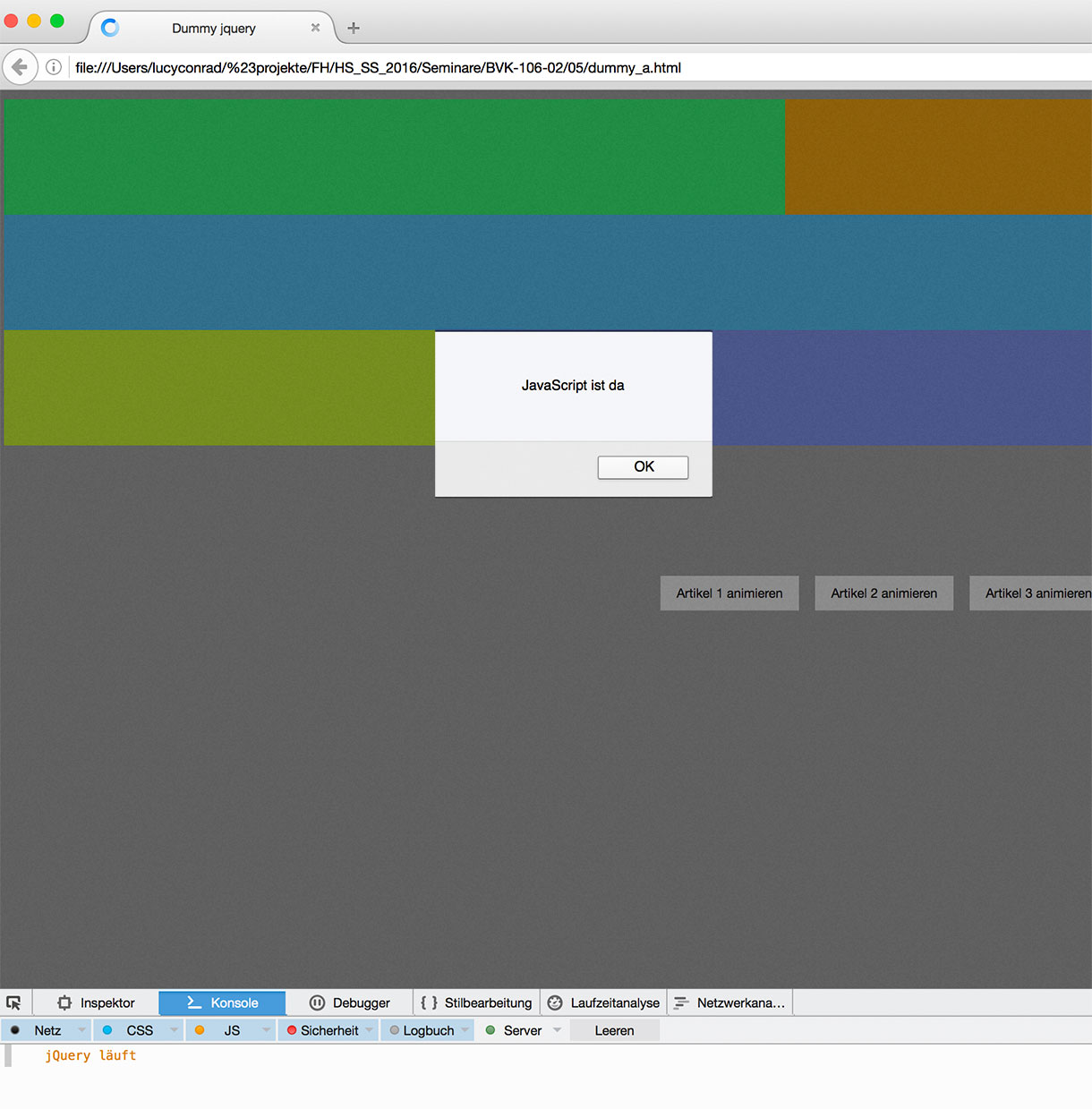Expand the Sicherheit filter dropdown arrow

369,1030
